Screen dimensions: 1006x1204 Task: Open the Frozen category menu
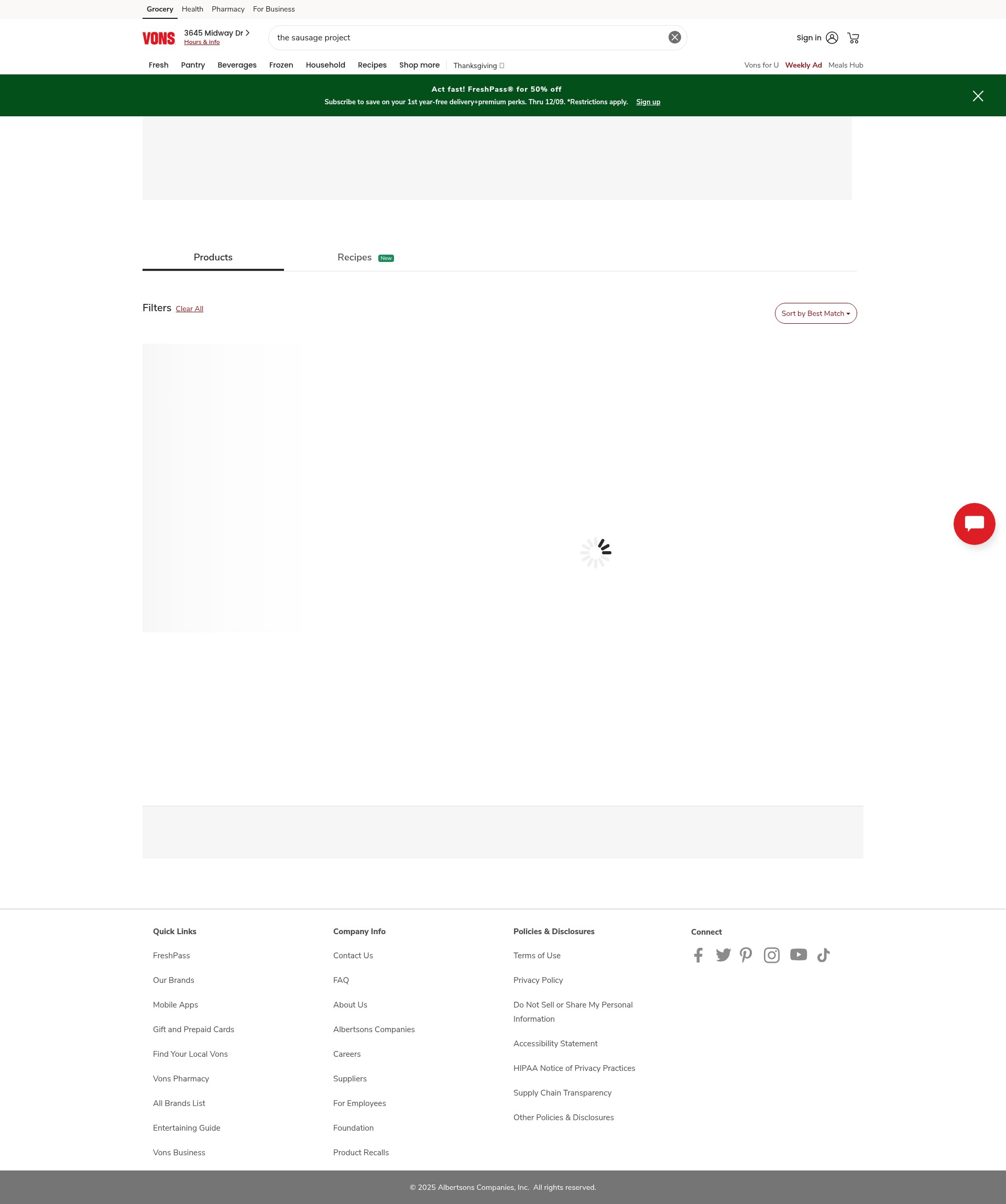coord(281,65)
